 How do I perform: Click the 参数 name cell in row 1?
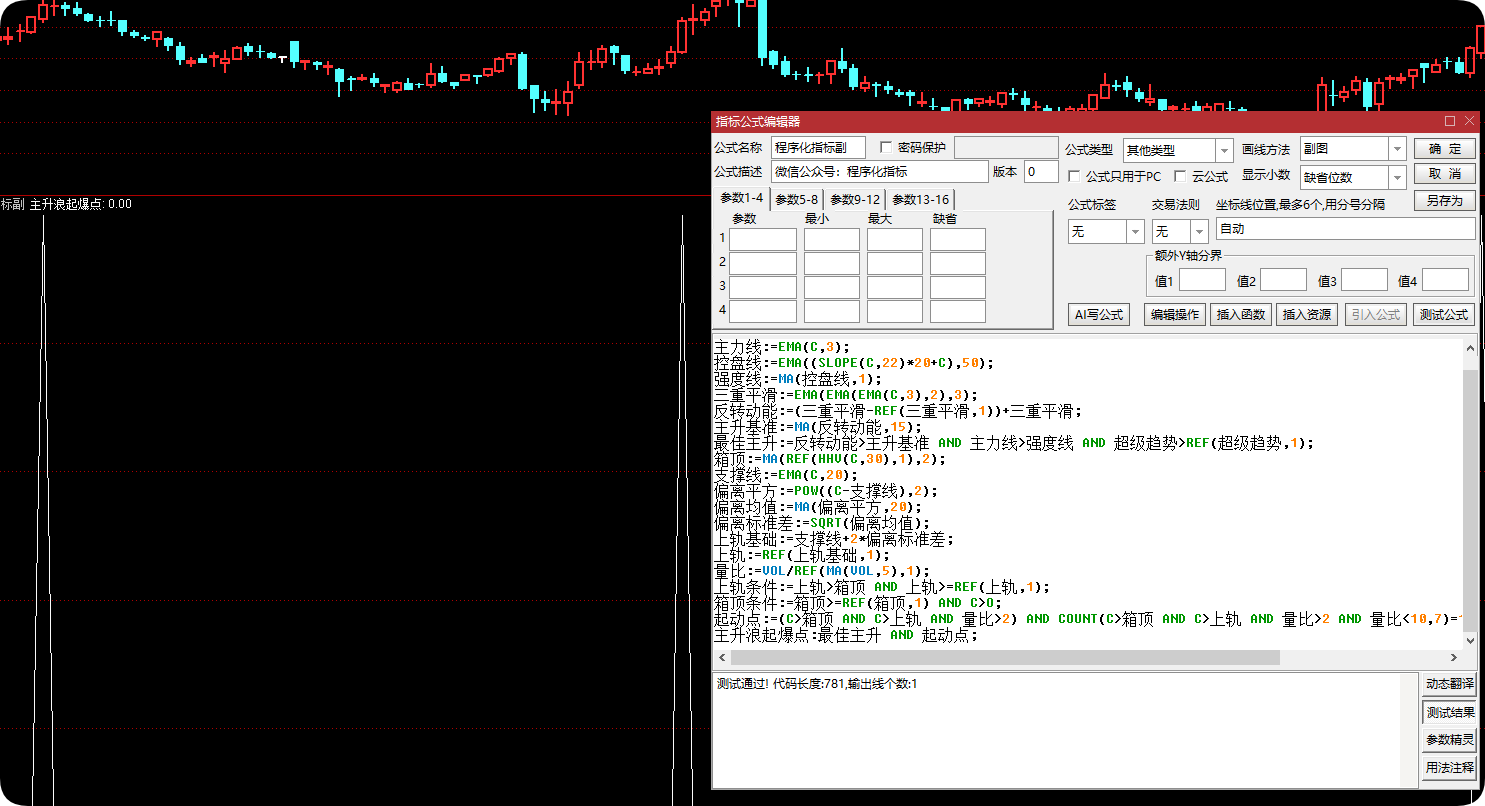coord(763,239)
